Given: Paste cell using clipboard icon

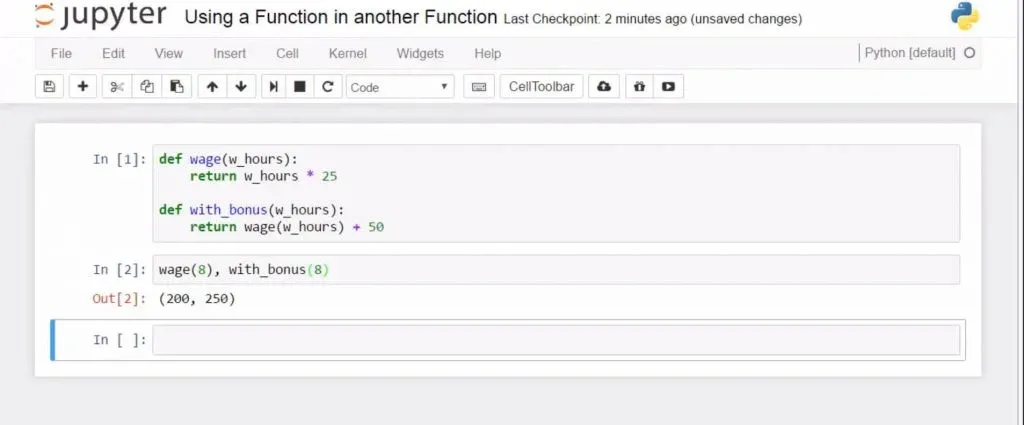Looking at the screenshot, I should coord(176,87).
